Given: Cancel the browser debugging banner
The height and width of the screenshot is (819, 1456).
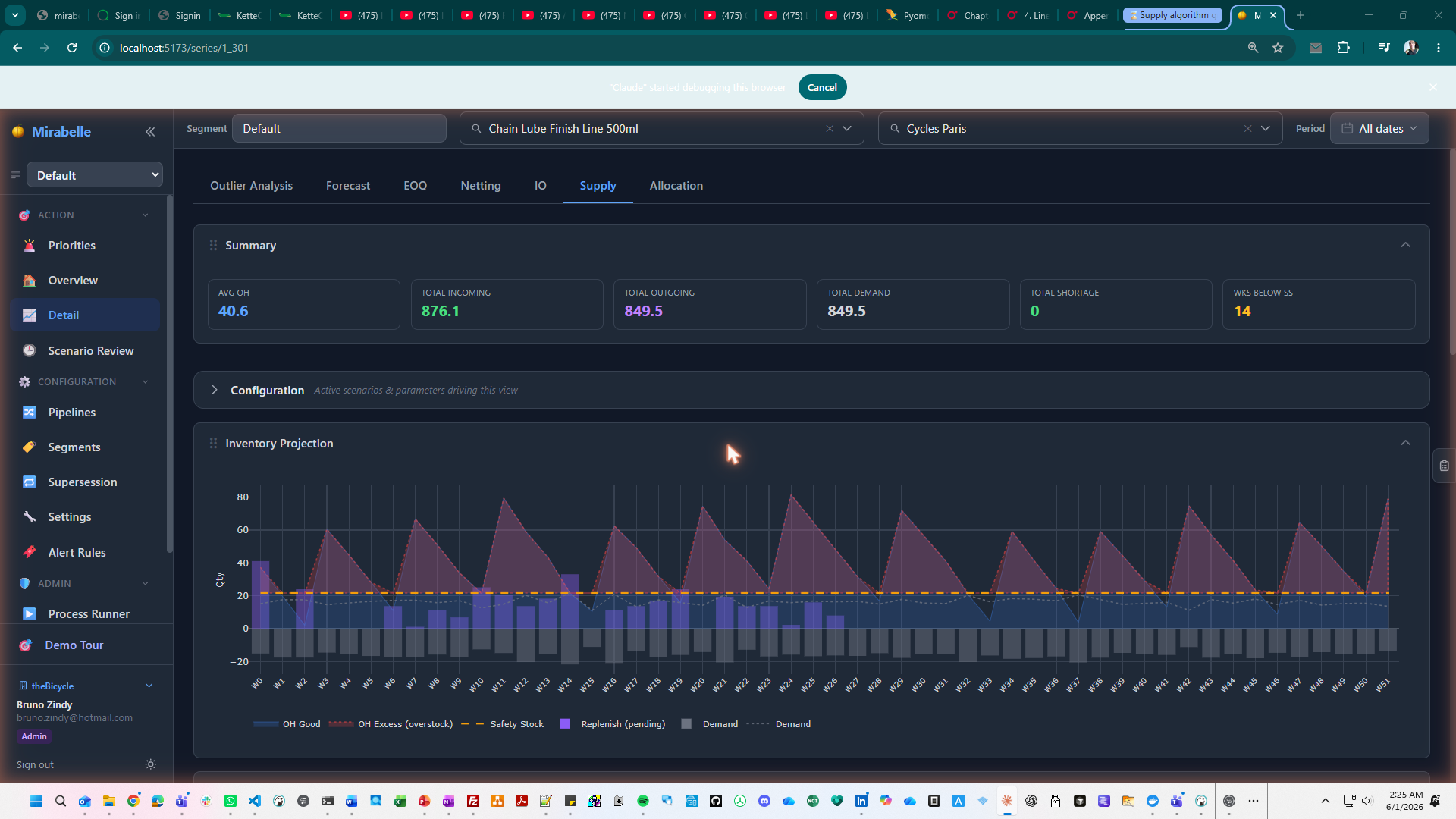Looking at the screenshot, I should [x=822, y=87].
